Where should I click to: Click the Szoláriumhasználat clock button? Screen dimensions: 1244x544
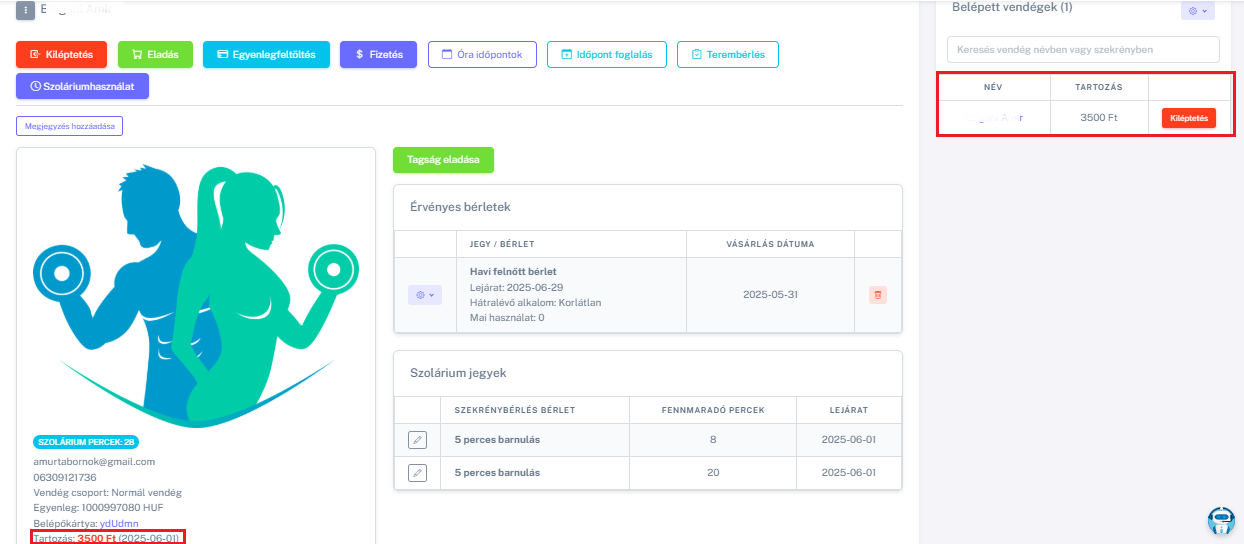pyautogui.click(x=82, y=87)
